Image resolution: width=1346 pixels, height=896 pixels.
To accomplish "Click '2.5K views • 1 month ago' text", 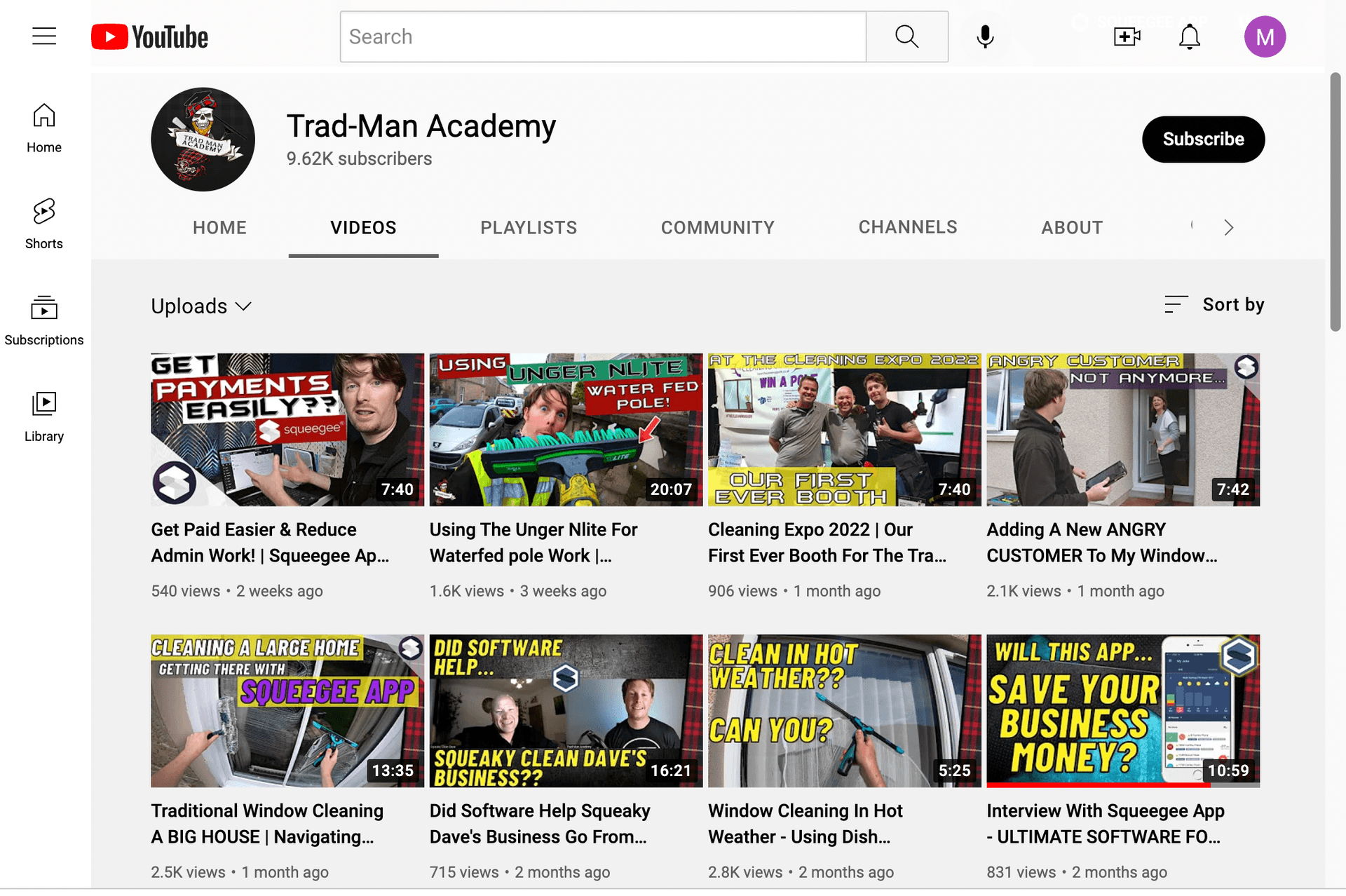I will (x=240, y=872).
